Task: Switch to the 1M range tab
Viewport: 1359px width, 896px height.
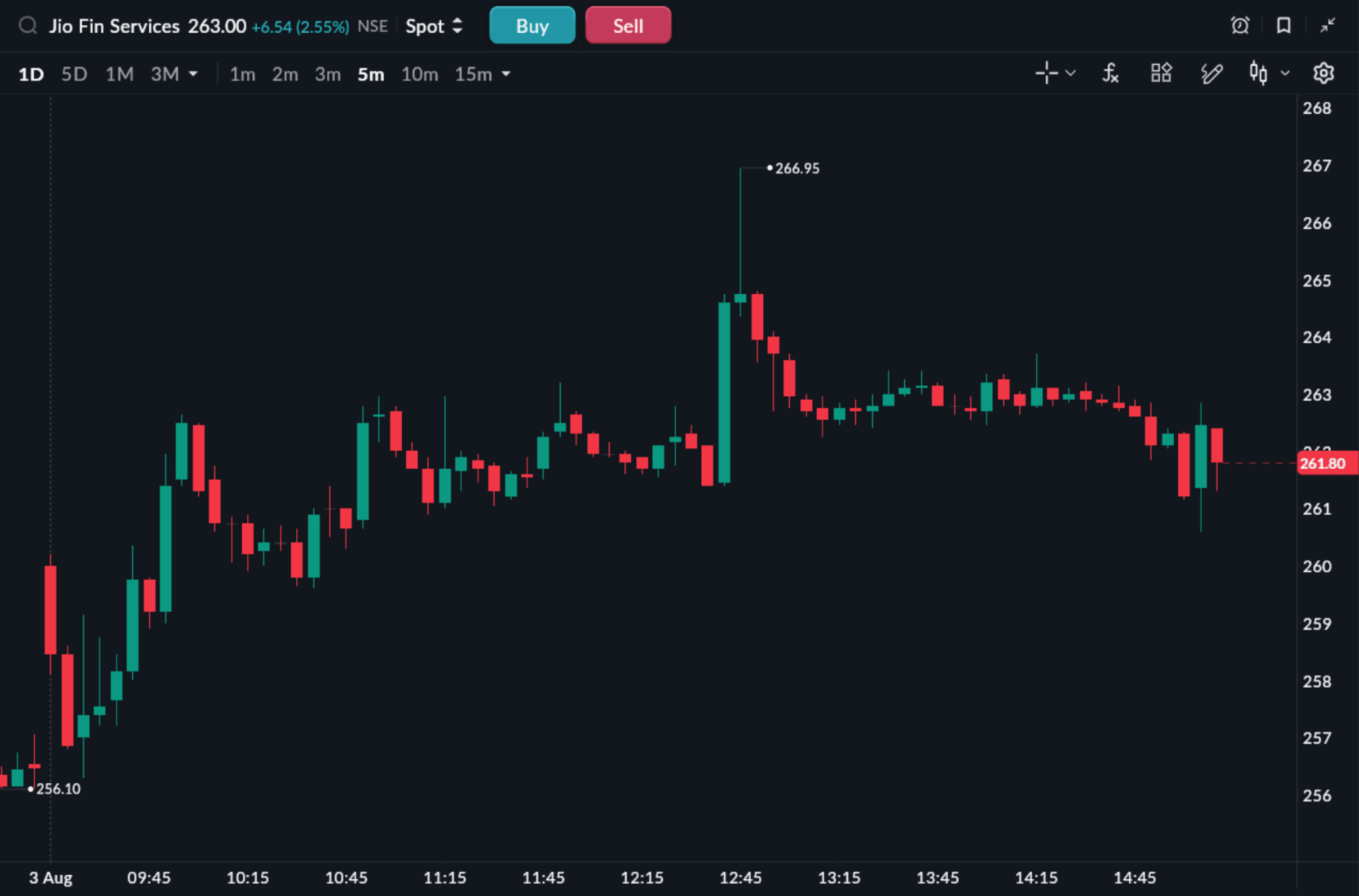Action: [x=120, y=74]
